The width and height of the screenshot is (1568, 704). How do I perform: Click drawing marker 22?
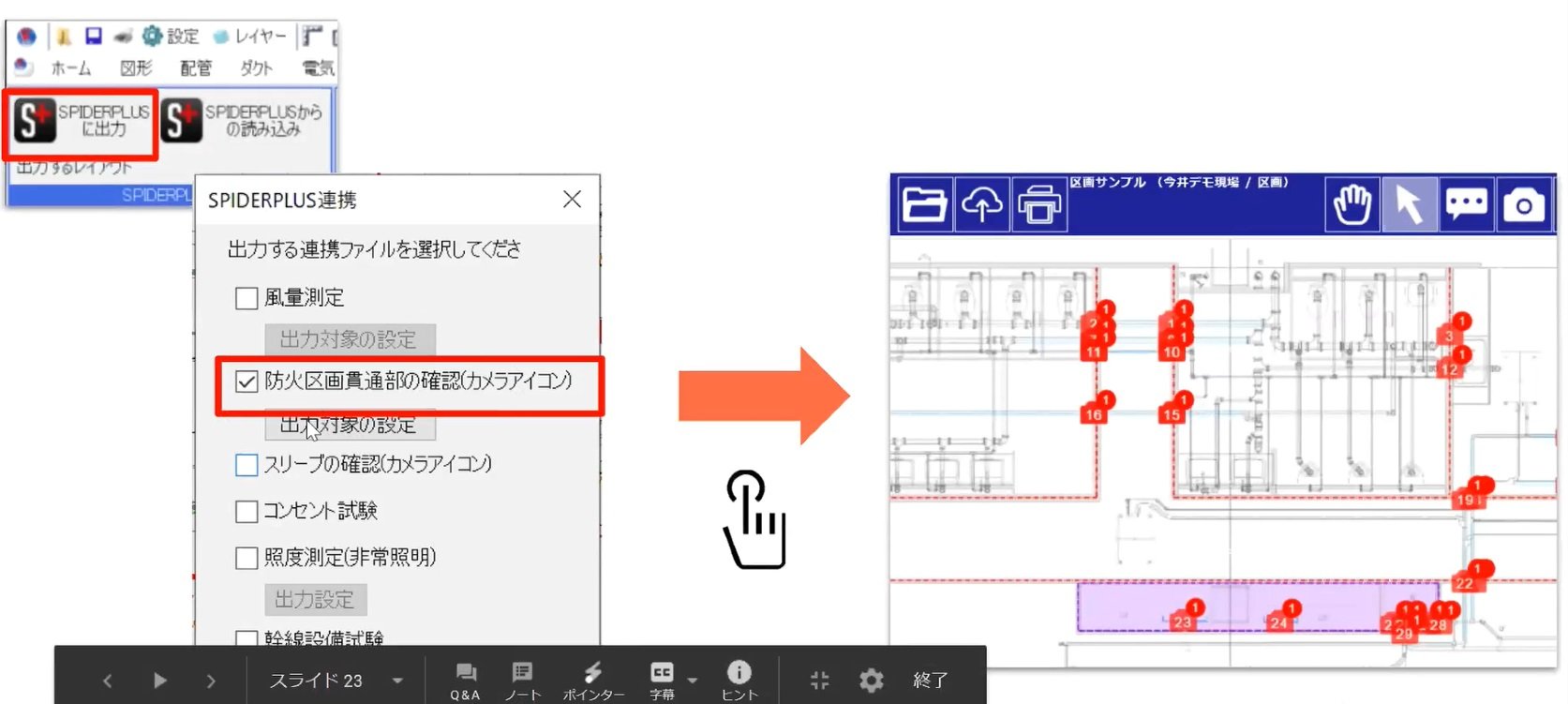(1465, 583)
